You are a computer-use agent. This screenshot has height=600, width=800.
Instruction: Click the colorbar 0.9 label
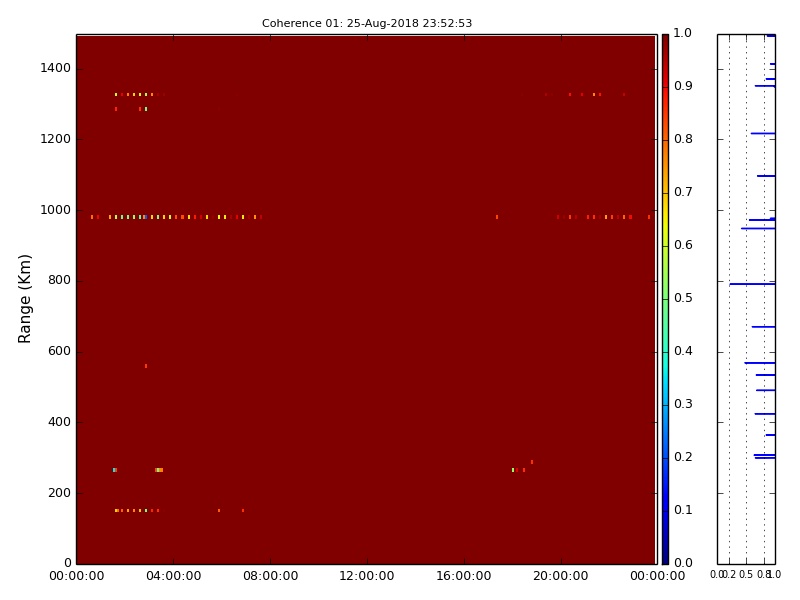(683, 86)
